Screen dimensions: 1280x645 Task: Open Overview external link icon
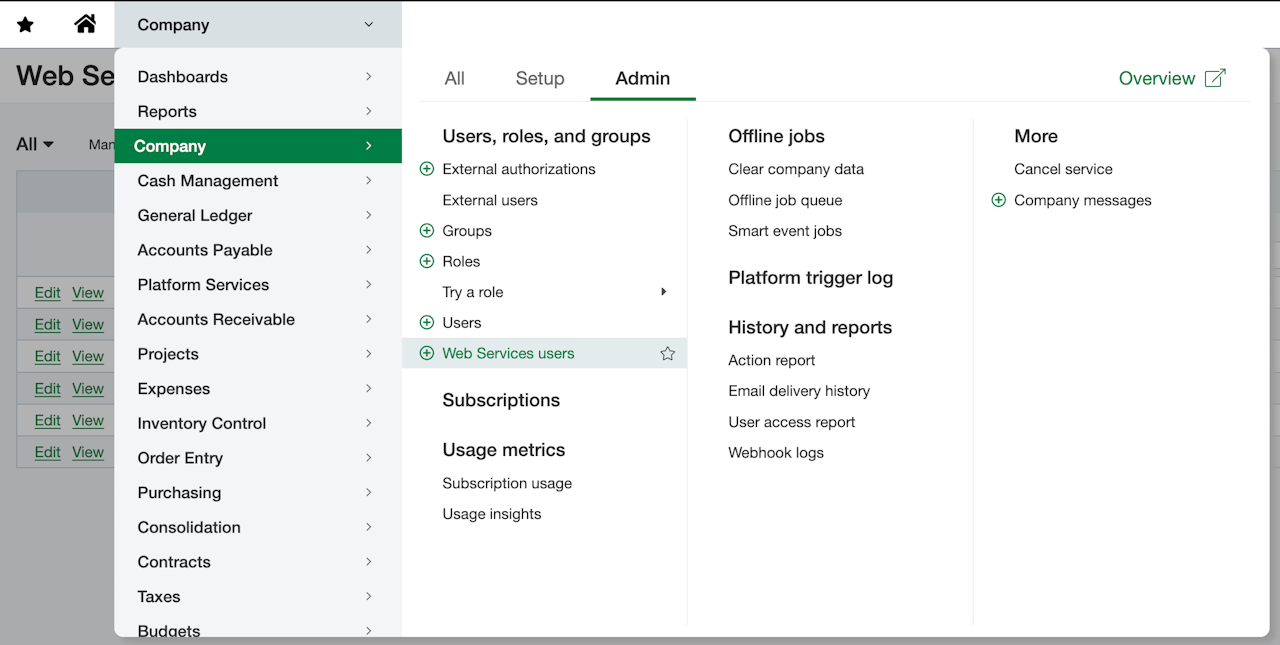[1215, 78]
